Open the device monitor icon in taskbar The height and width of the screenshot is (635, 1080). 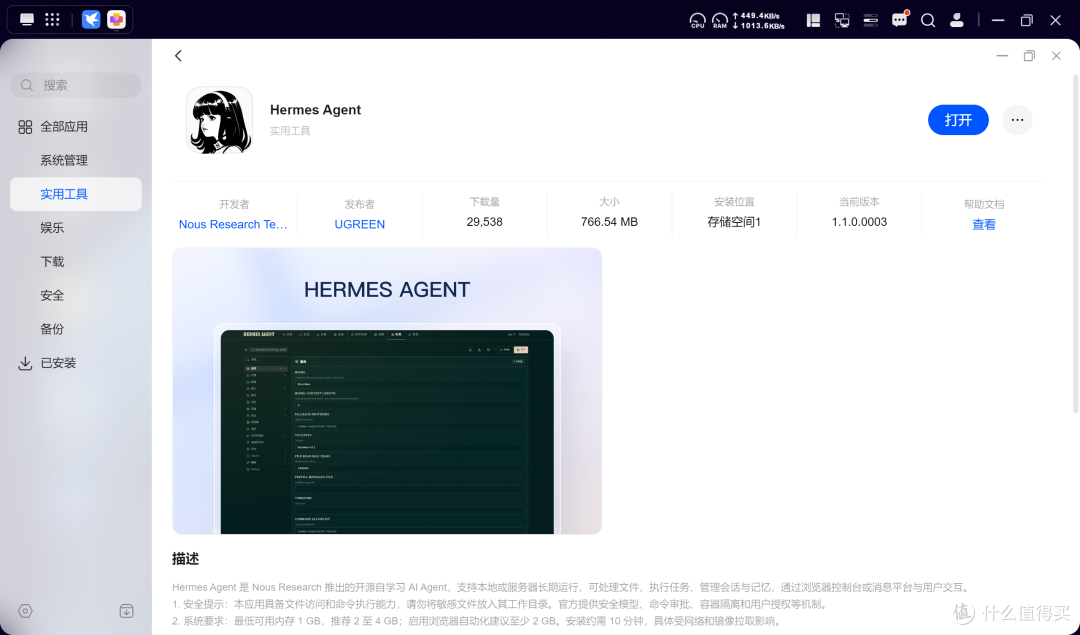pyautogui.click(x=842, y=21)
